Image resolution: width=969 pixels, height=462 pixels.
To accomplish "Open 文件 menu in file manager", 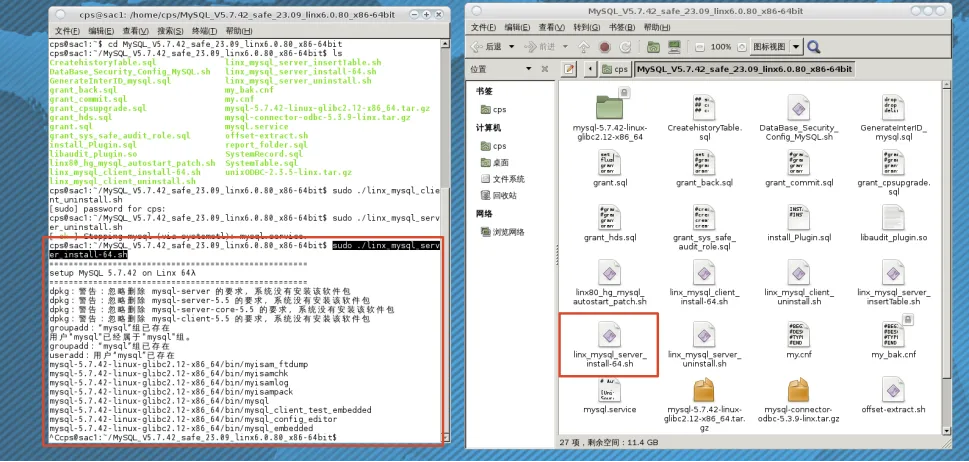I will tap(483, 27).
